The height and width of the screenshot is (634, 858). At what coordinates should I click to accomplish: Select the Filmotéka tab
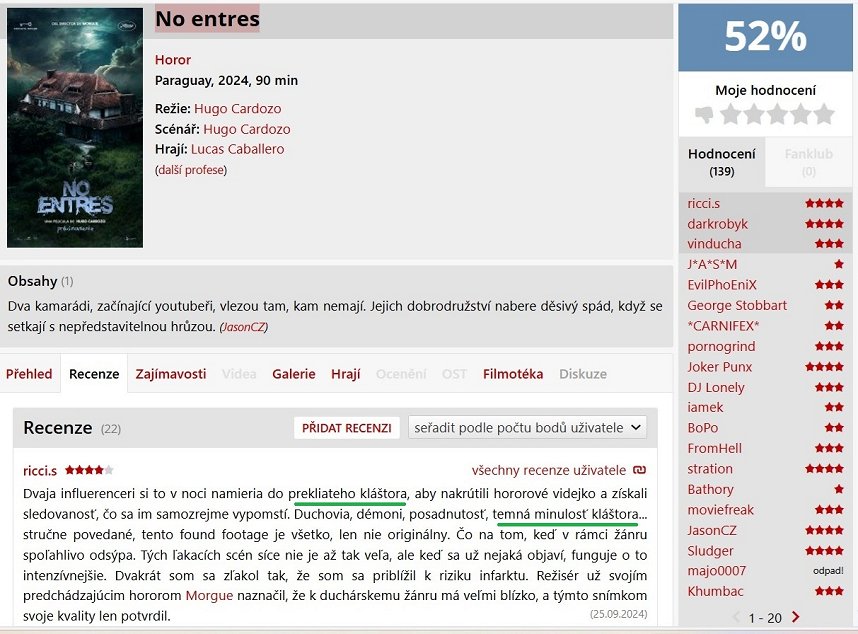(512, 374)
